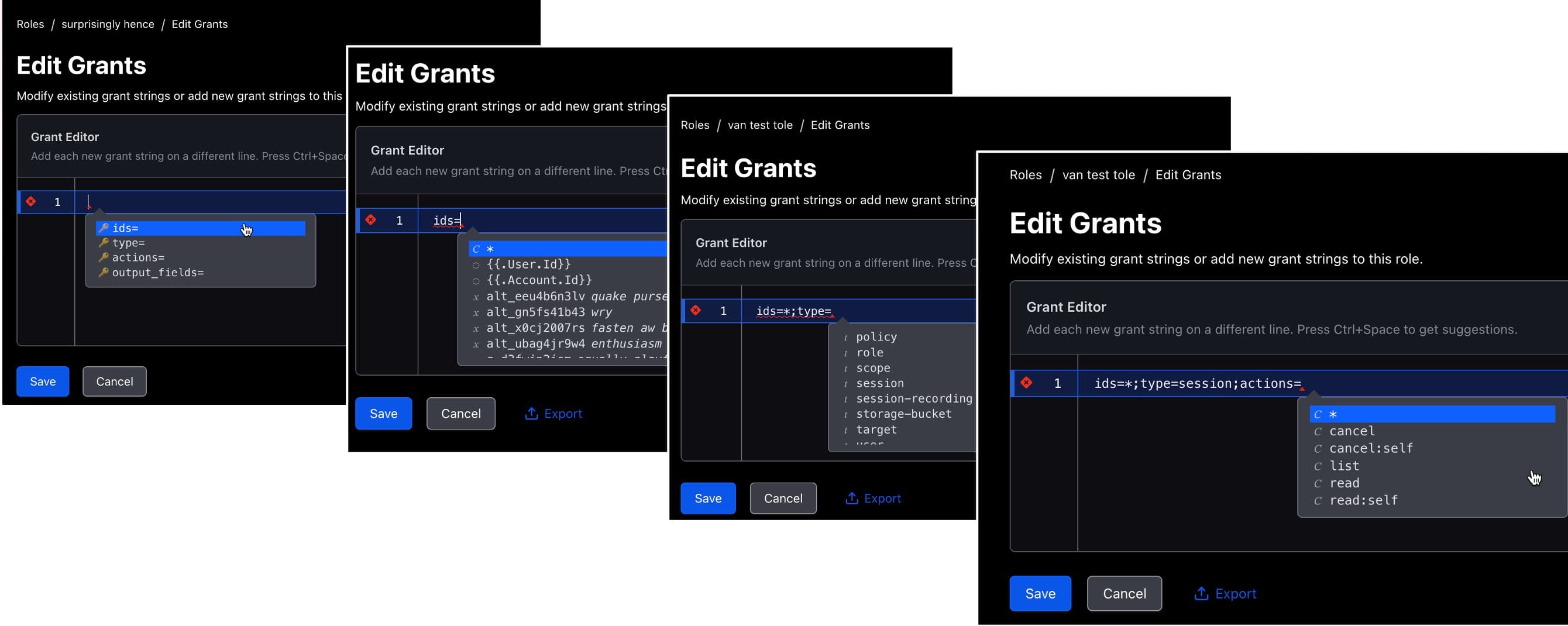1568x626 pixels.
Task: Open Roles breadcrumb in third panel
Action: pos(694,125)
